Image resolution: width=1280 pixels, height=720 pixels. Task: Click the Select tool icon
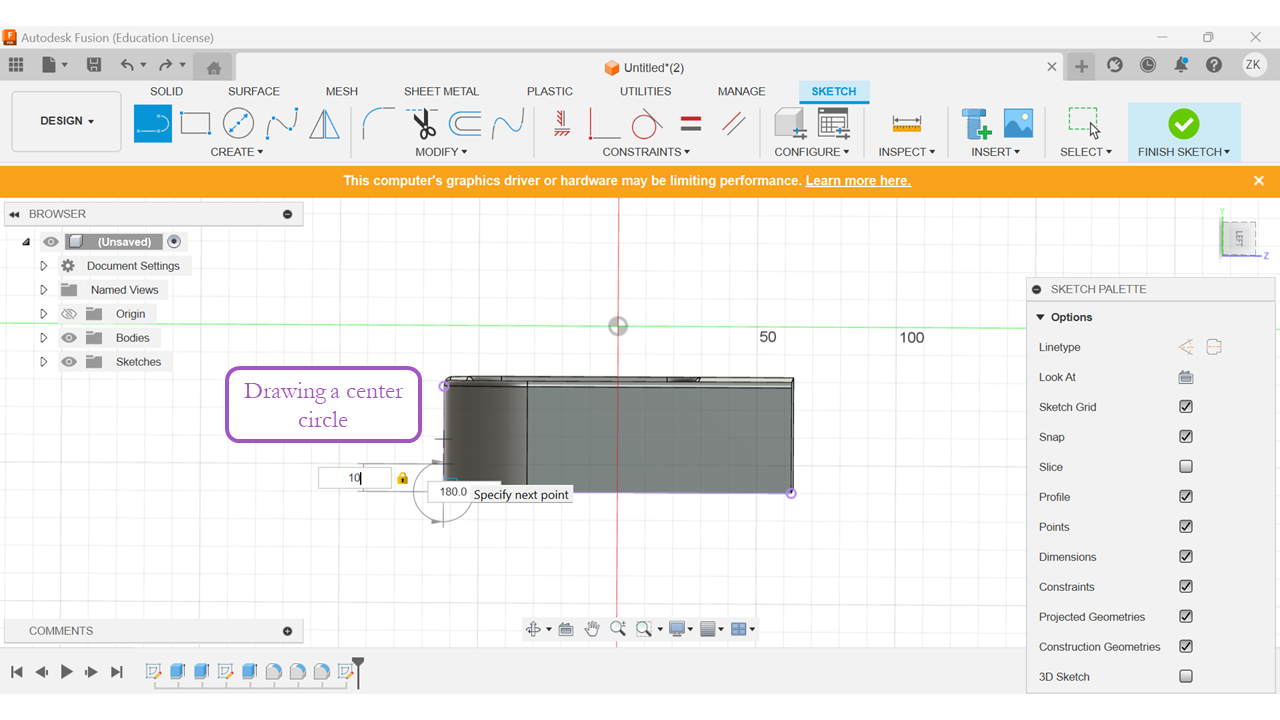tap(1085, 124)
